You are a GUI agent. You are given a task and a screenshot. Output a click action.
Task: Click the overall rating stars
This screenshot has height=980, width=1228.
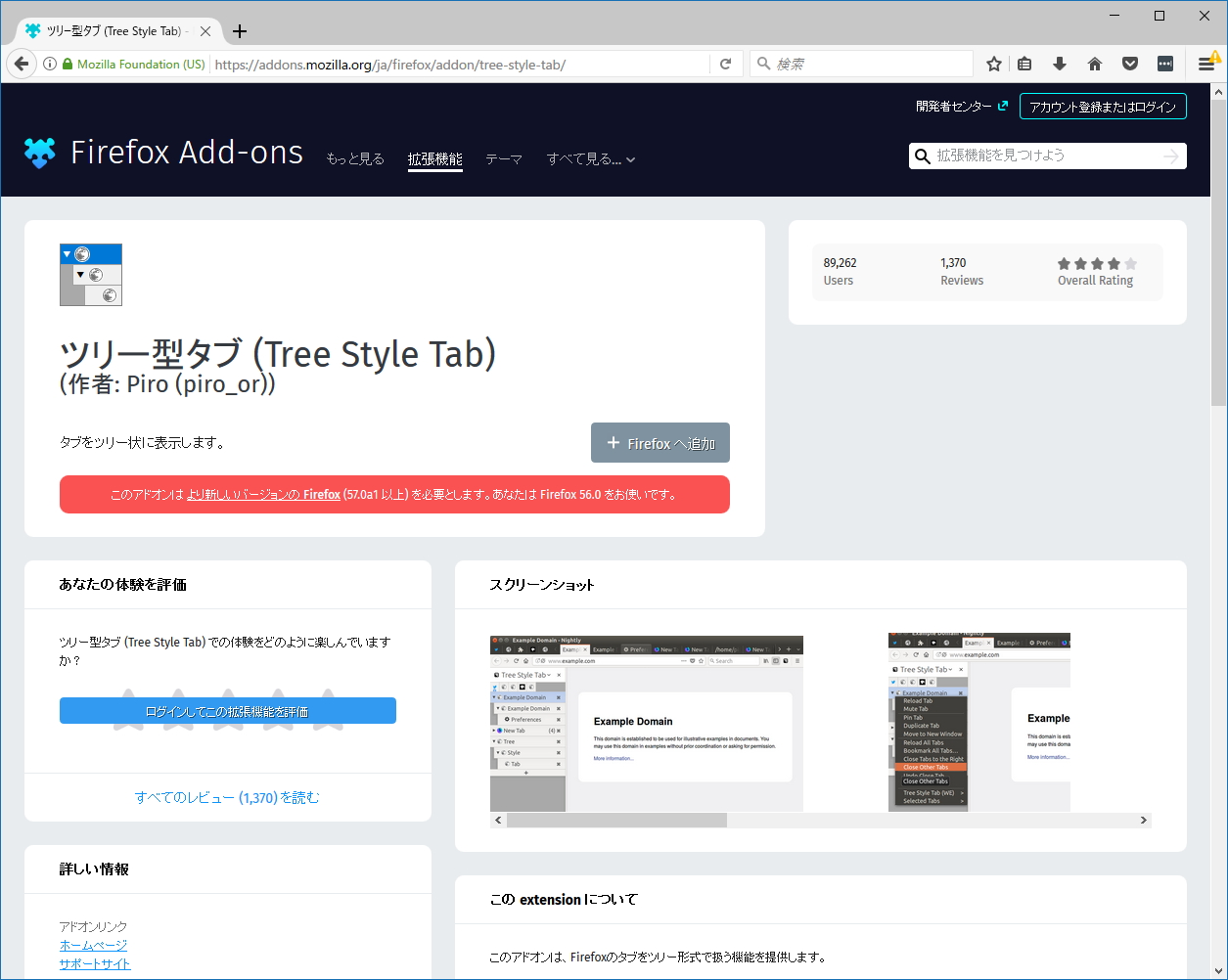point(1097,263)
